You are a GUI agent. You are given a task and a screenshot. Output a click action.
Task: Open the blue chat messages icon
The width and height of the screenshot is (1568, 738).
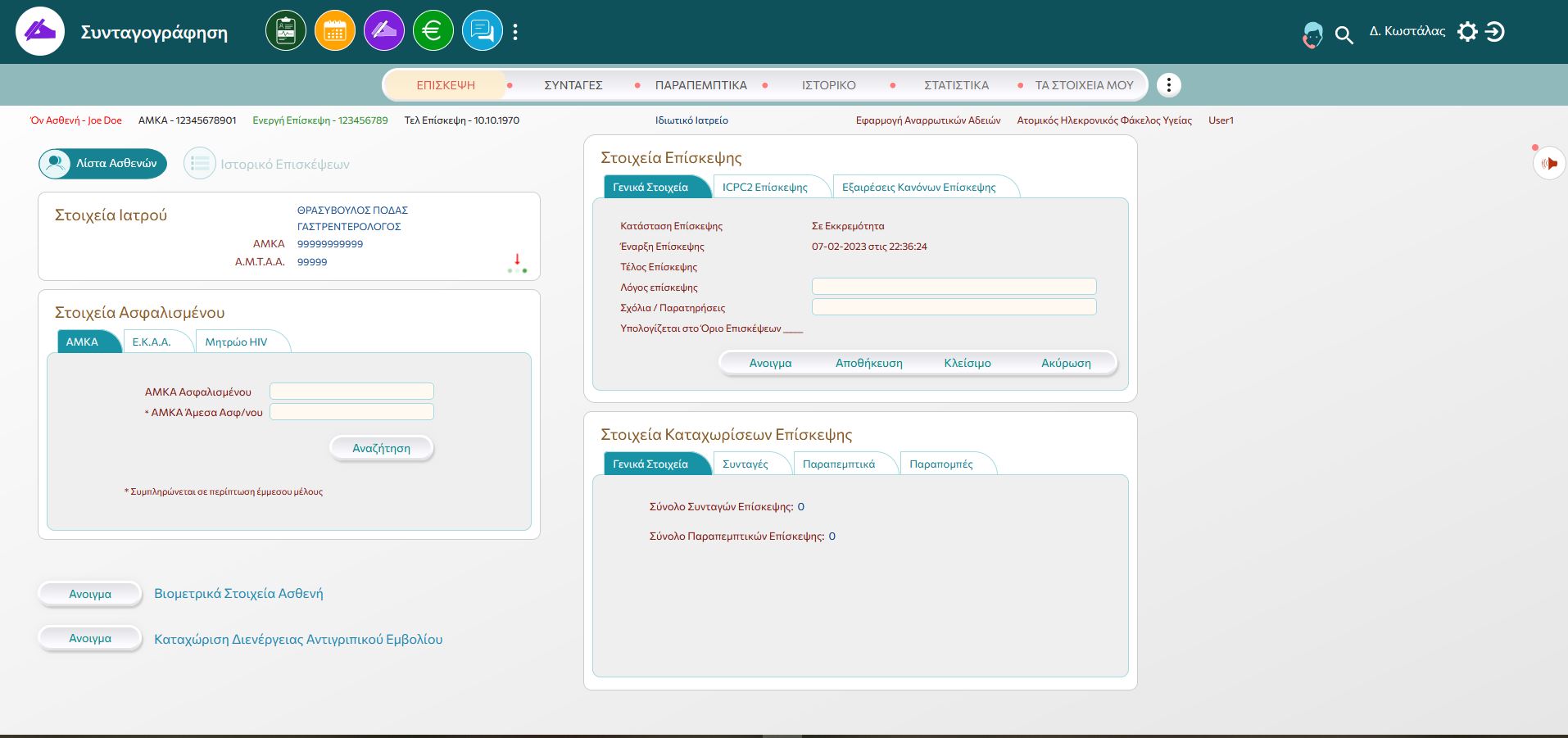pyautogui.click(x=483, y=31)
